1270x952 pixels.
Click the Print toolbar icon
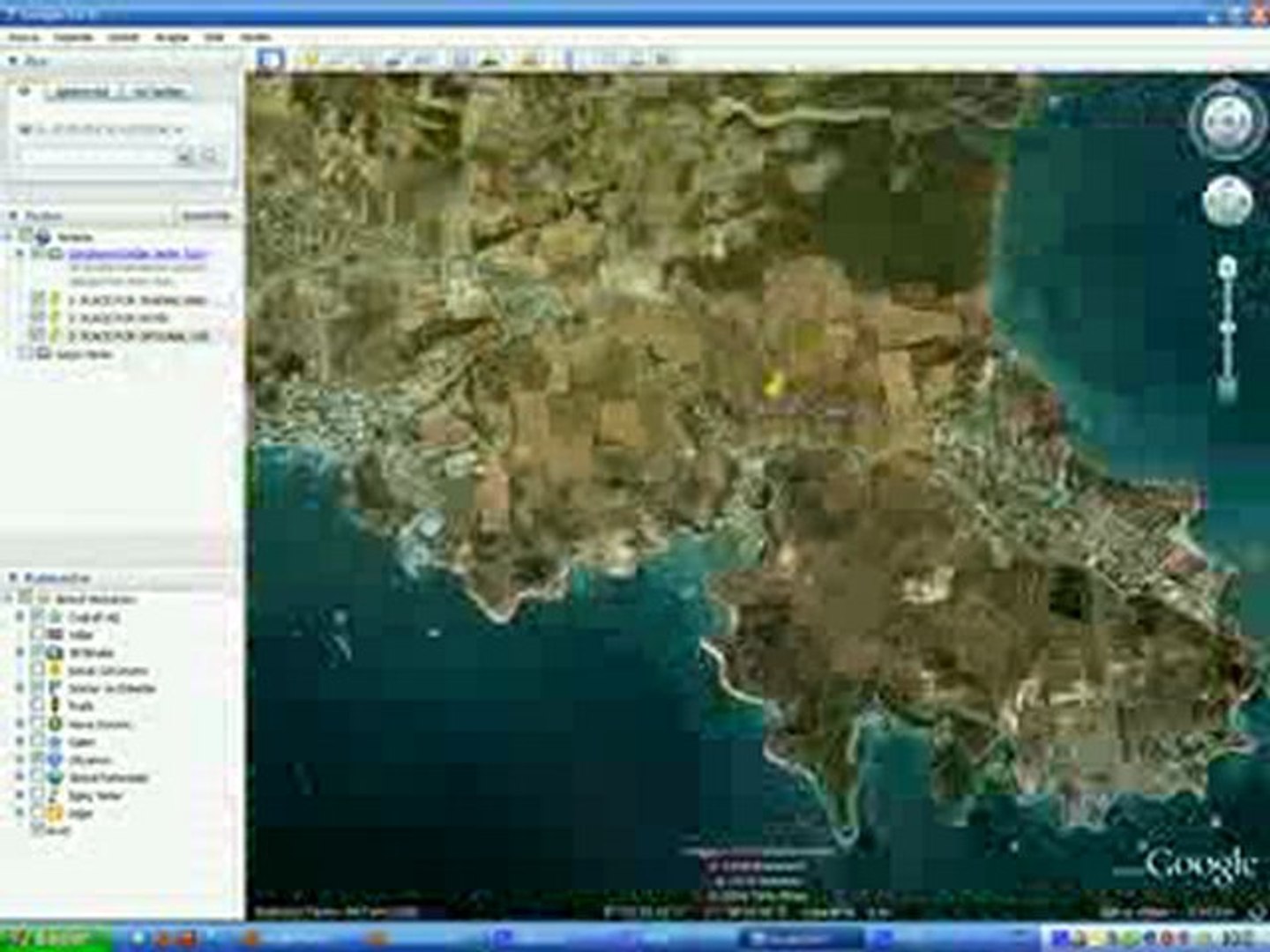click(635, 60)
